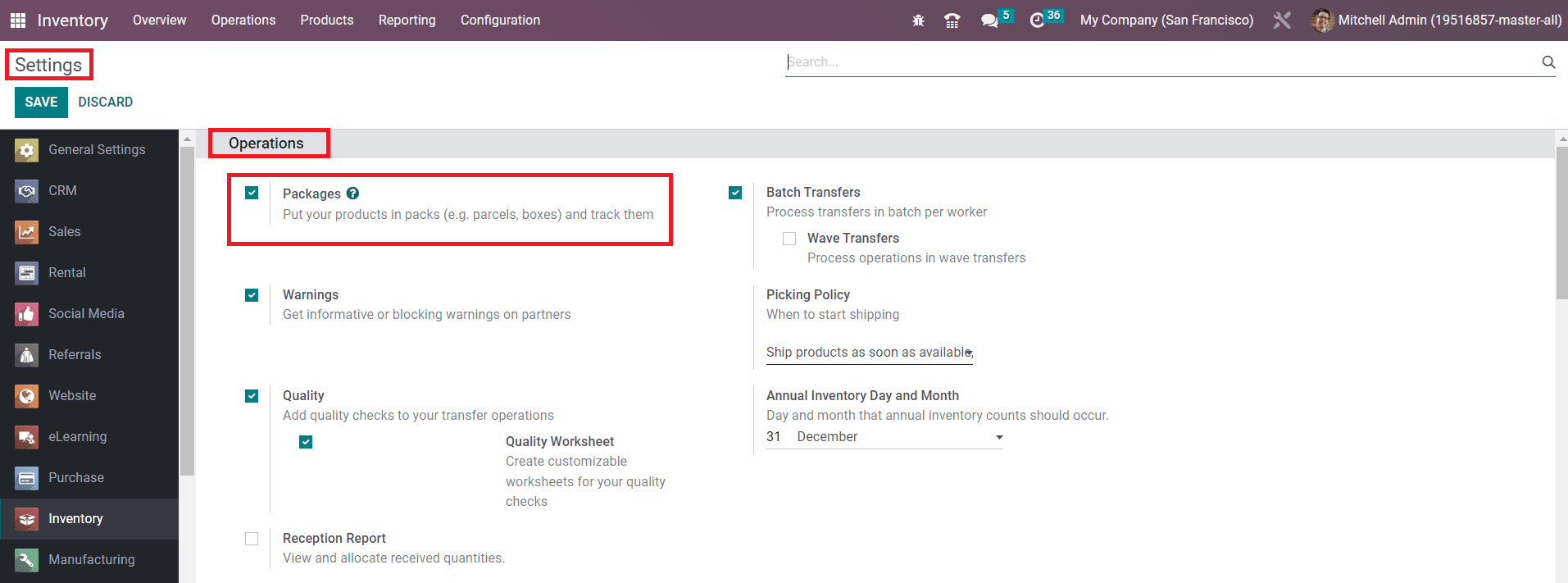Click the Packages setting label

[x=311, y=194]
